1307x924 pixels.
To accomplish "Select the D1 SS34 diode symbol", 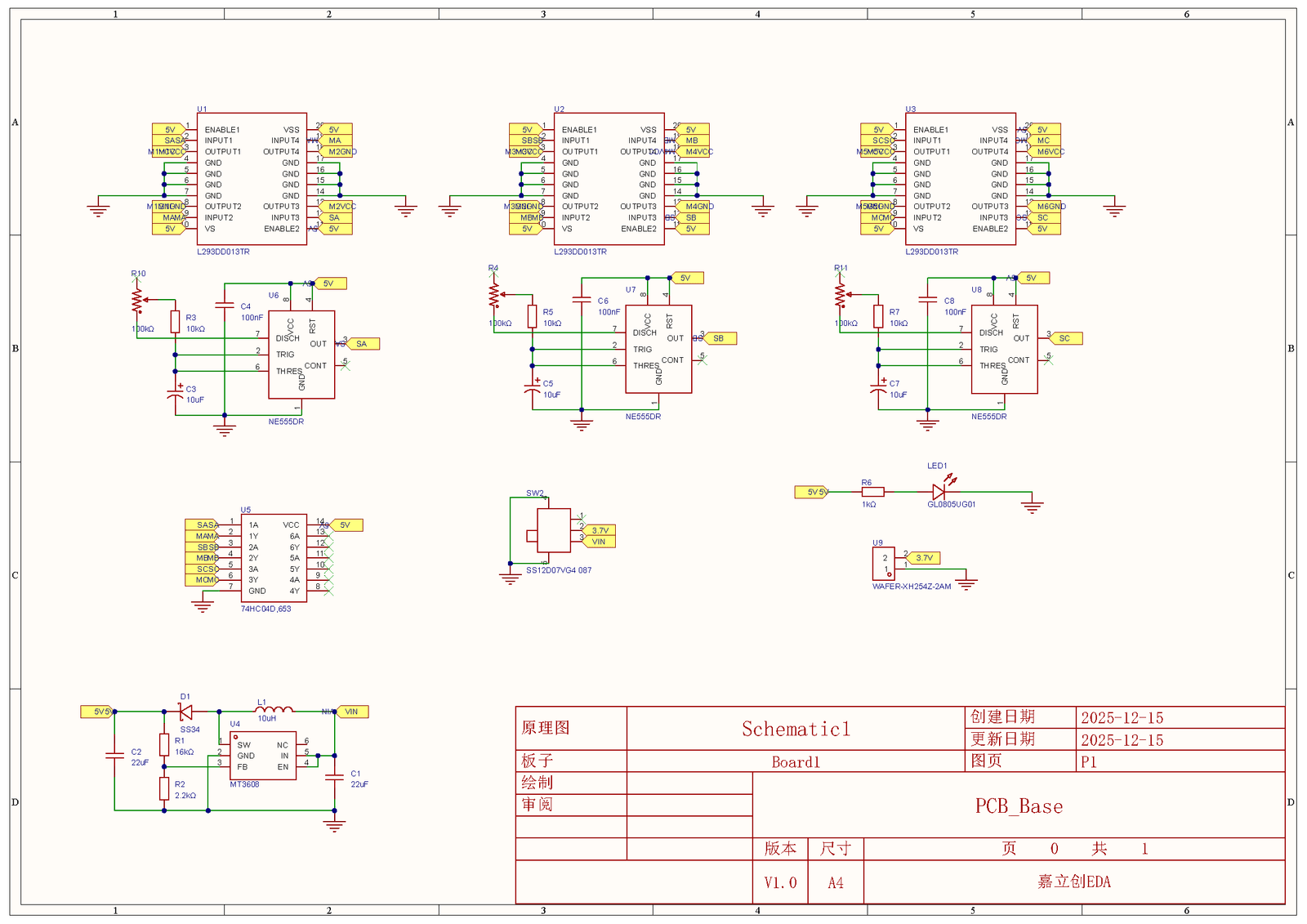I will [185, 712].
